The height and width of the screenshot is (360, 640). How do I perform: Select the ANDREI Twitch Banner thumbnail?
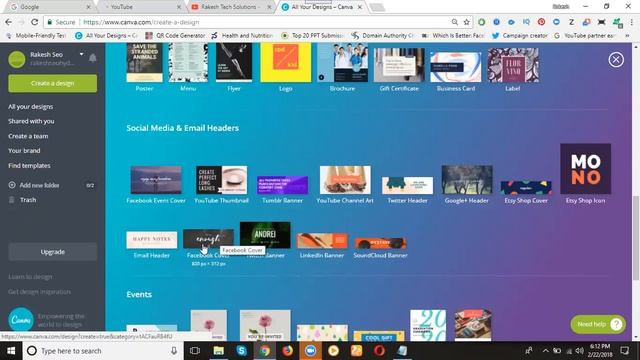click(265, 235)
